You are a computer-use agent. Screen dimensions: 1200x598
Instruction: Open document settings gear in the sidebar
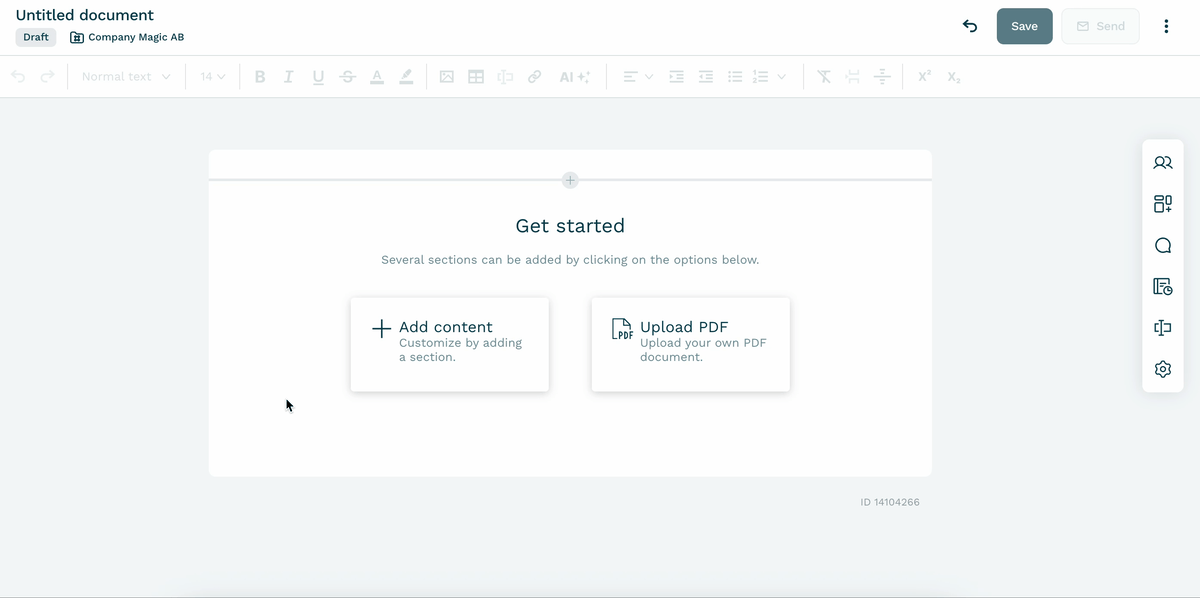[x=1163, y=369]
